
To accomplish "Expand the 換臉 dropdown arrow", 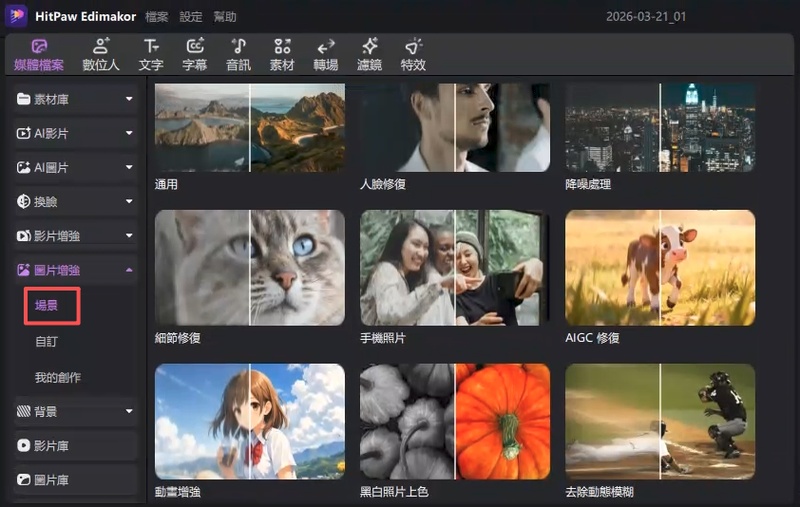I will pyautogui.click(x=129, y=201).
